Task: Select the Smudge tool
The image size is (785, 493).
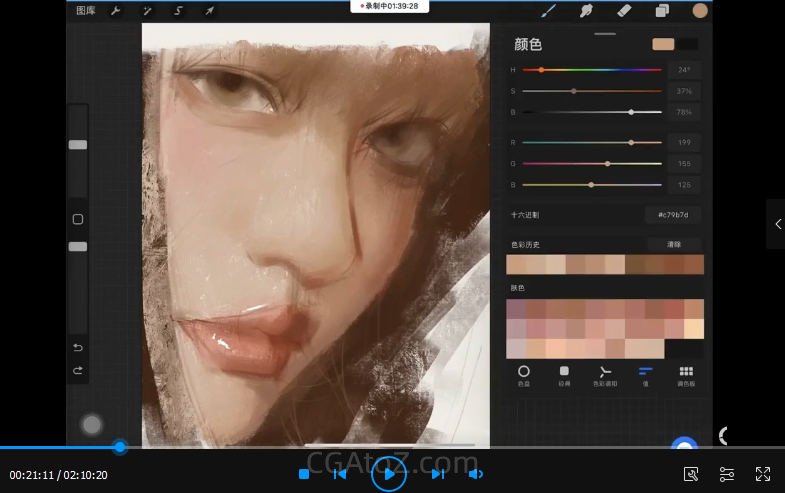Action: 586,11
